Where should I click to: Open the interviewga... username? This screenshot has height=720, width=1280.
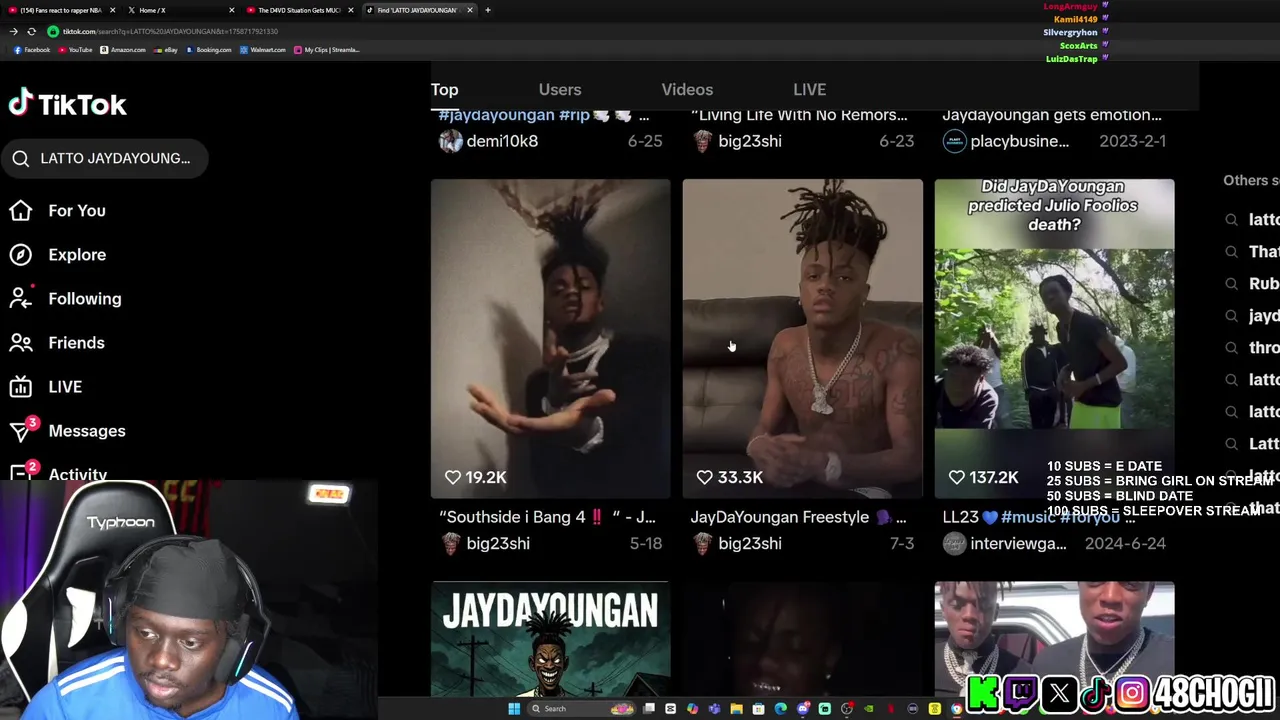[1019, 543]
